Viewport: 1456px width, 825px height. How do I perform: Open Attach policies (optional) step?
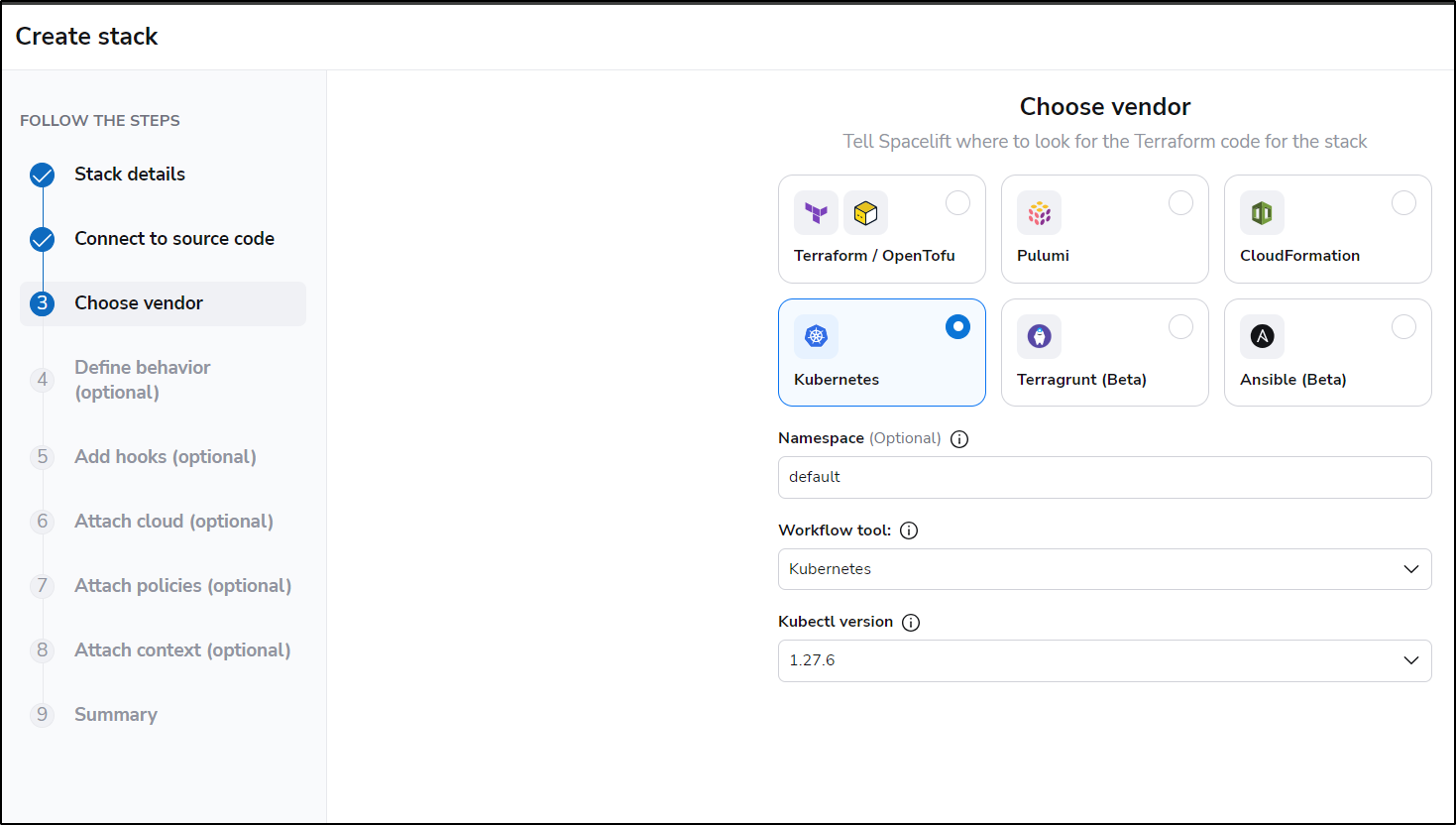183,586
